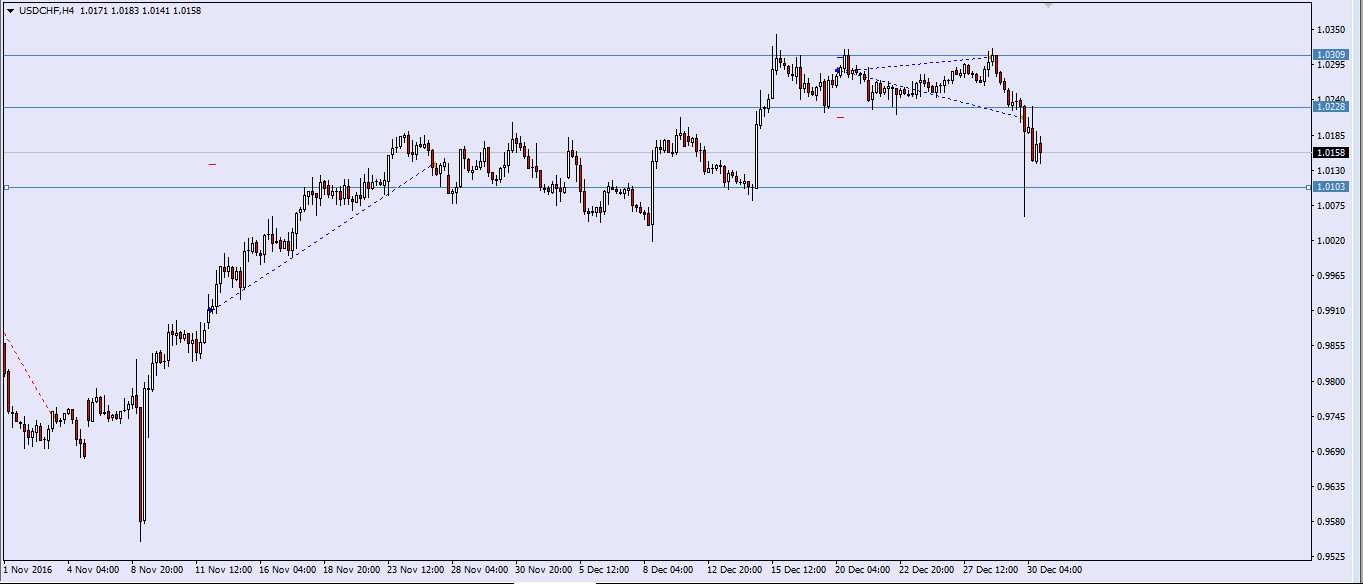The image size is (1363, 584).
Task: Click the 1.0228 price tag on the axis
Action: click(x=1331, y=107)
